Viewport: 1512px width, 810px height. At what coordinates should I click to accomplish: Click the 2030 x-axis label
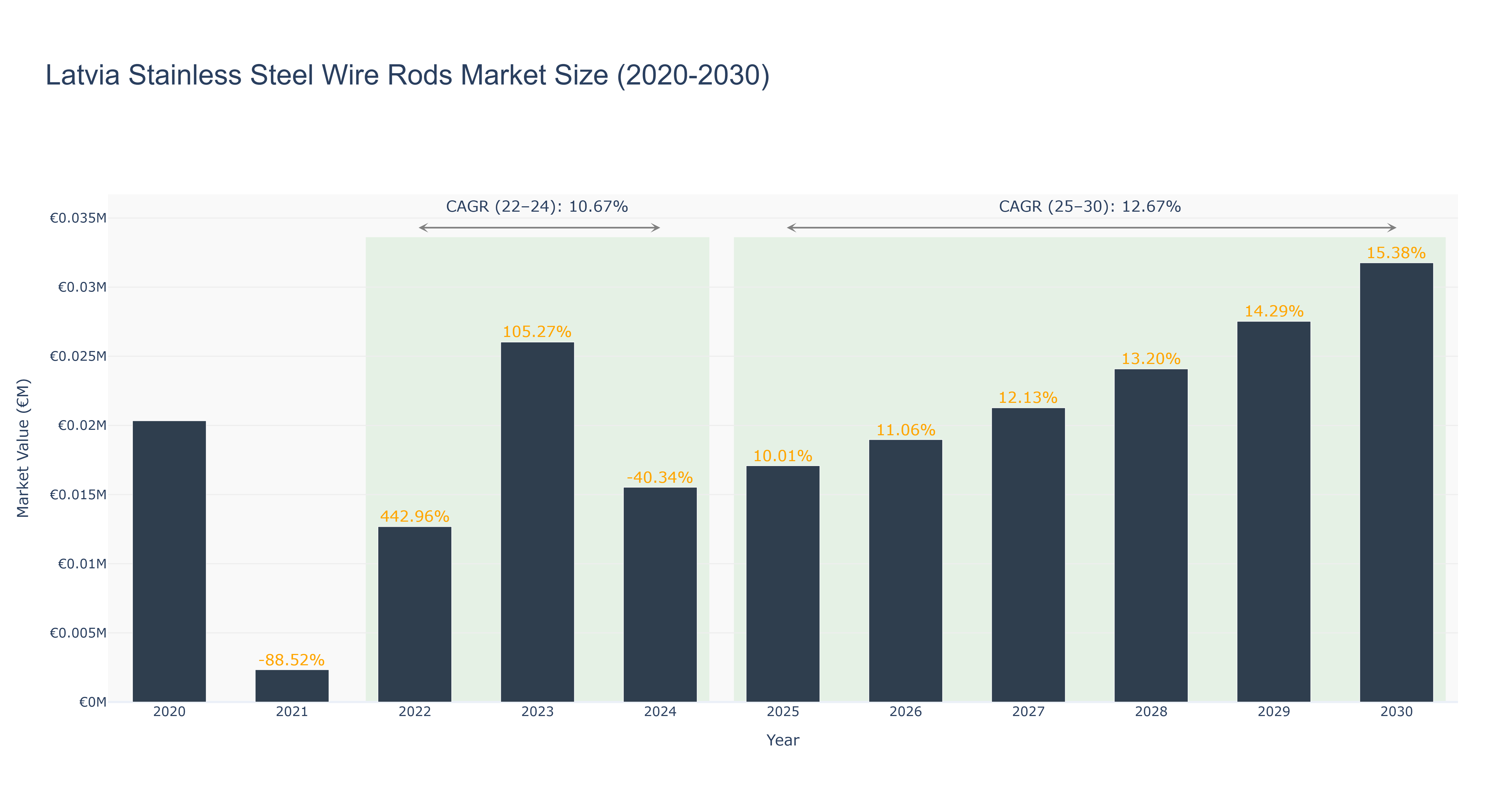[1396, 712]
